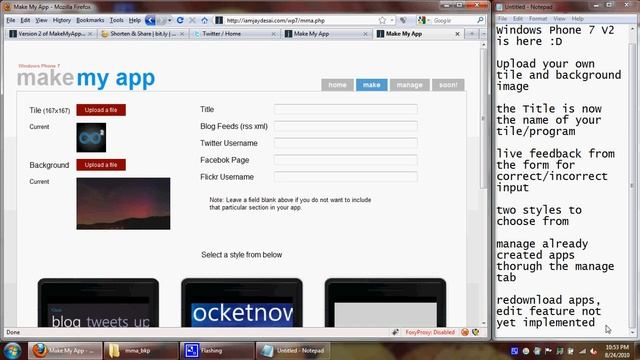Screen dimensions: 640x360
Task: Open the Firefox View menu
Action: 41,20
